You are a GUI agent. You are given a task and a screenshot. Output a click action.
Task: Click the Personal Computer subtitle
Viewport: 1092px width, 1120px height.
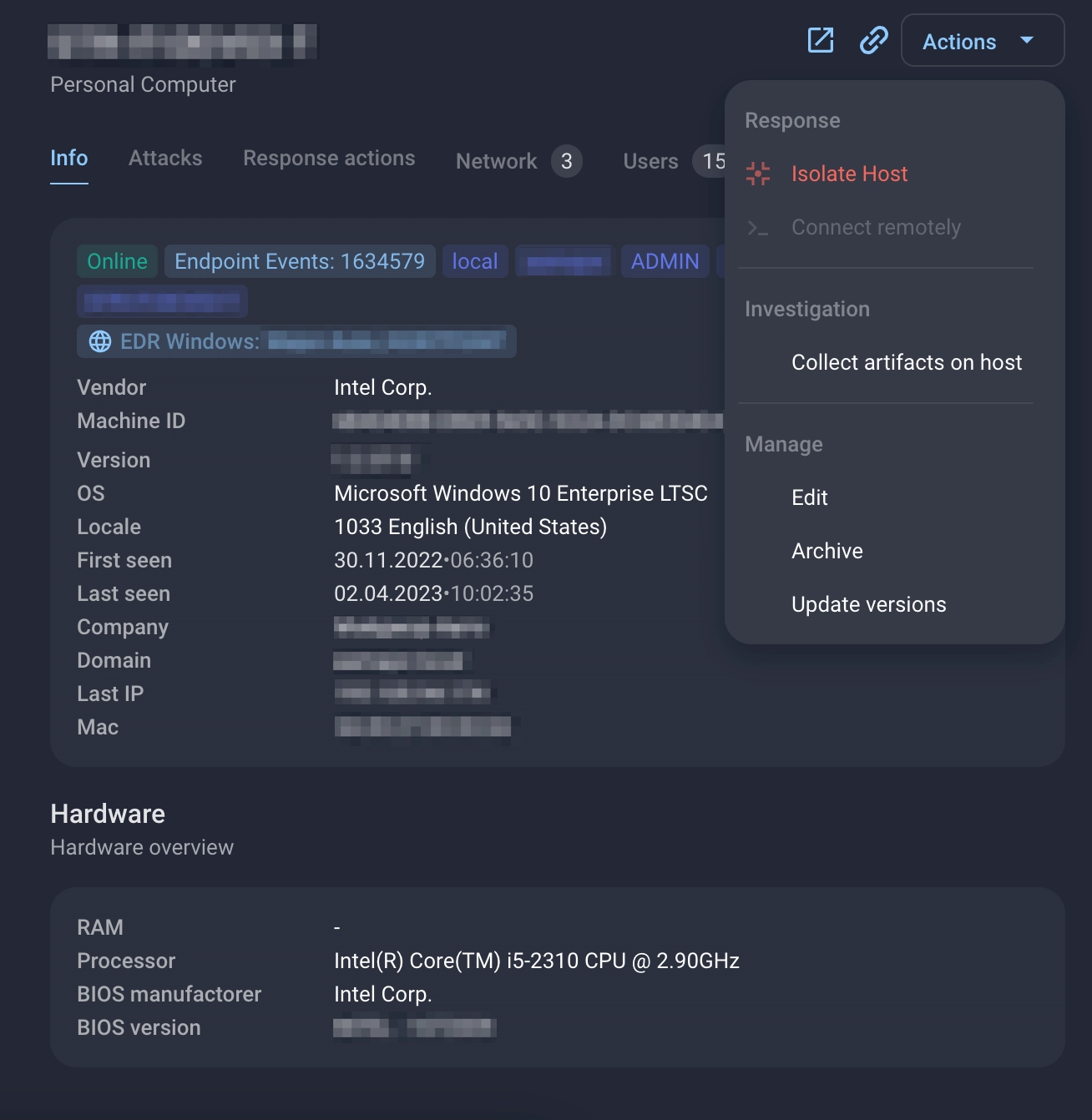click(x=143, y=84)
